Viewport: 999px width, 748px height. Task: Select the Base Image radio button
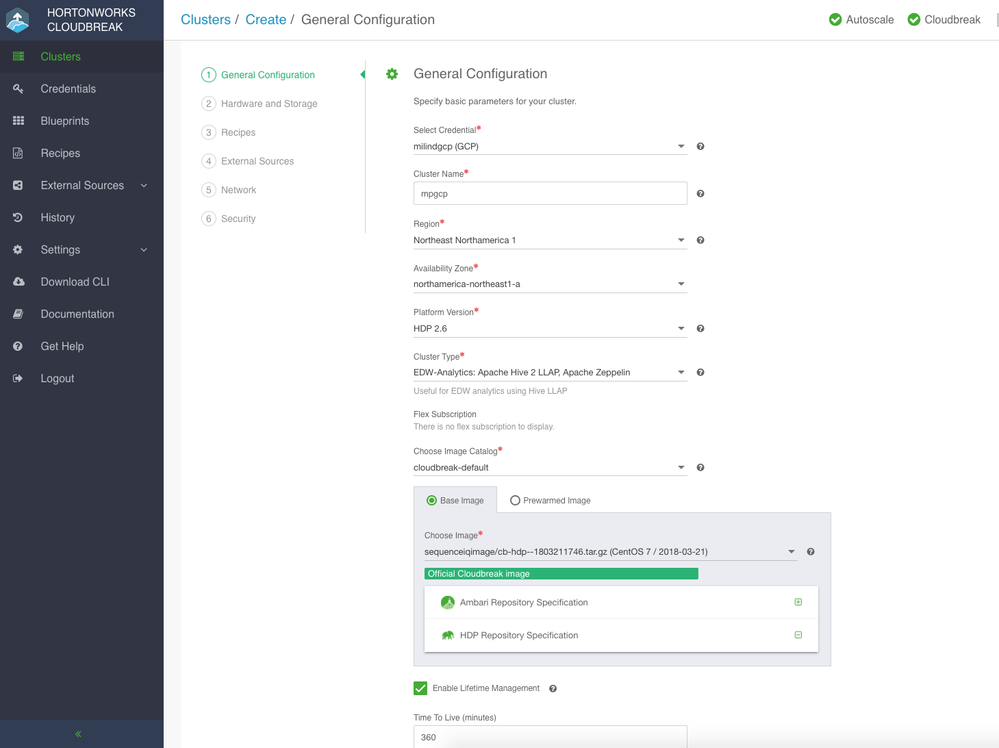(432, 500)
